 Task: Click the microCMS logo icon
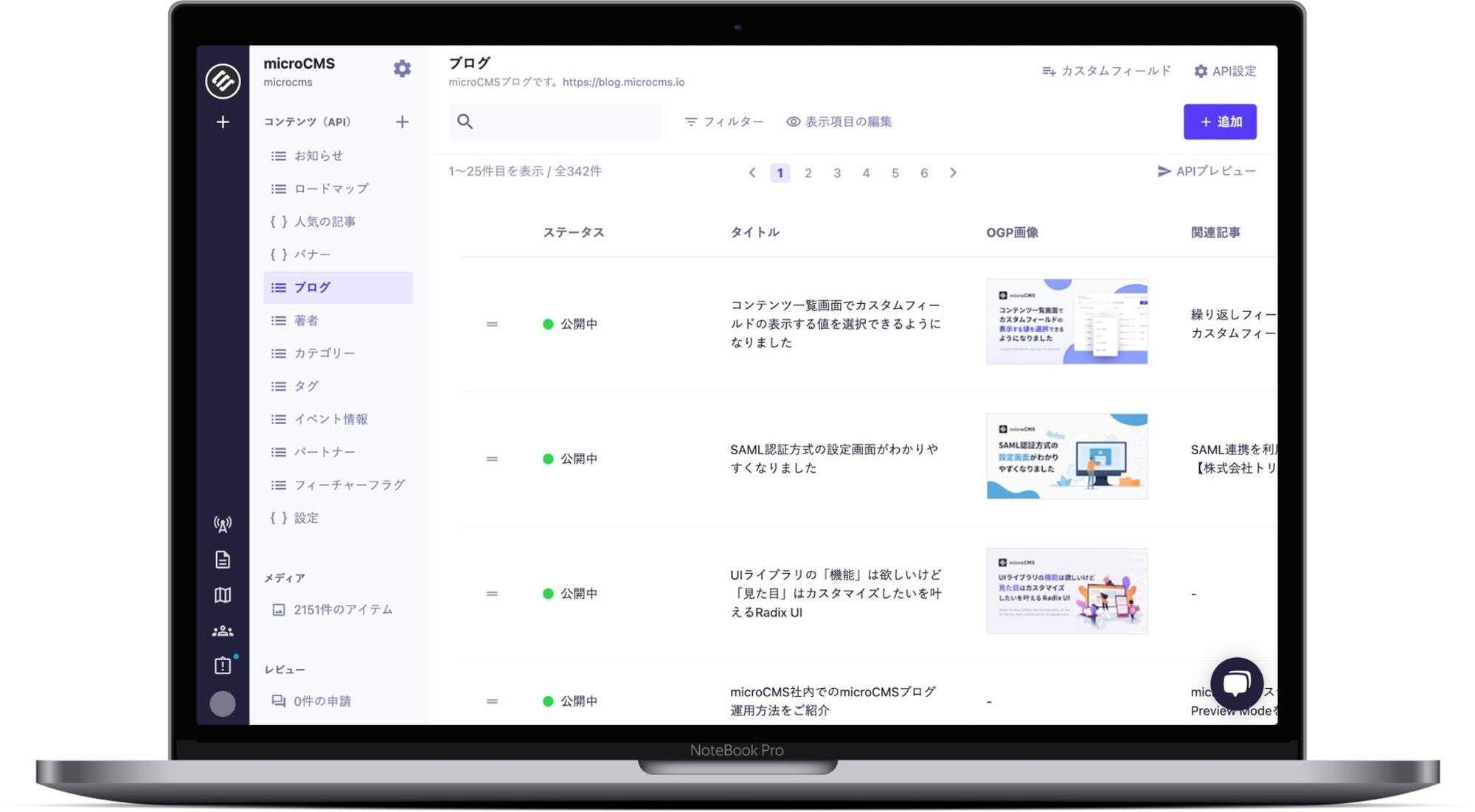(x=222, y=80)
